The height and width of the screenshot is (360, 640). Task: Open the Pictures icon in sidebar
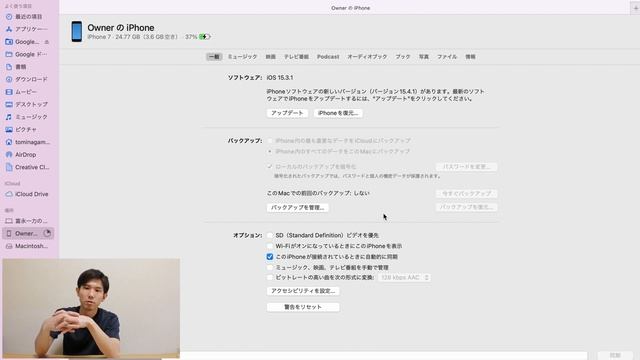pyautogui.click(x=9, y=129)
